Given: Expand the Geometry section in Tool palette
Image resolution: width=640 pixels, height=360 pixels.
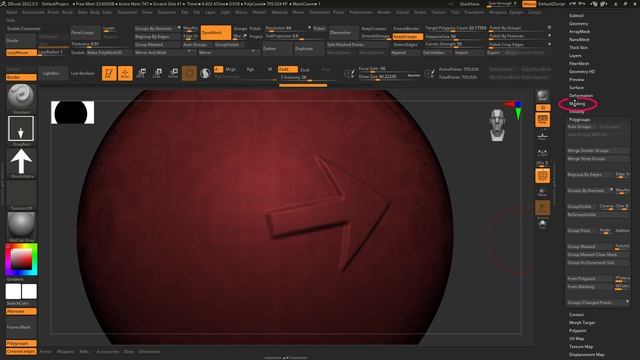Looking at the screenshot, I should tap(578, 24).
